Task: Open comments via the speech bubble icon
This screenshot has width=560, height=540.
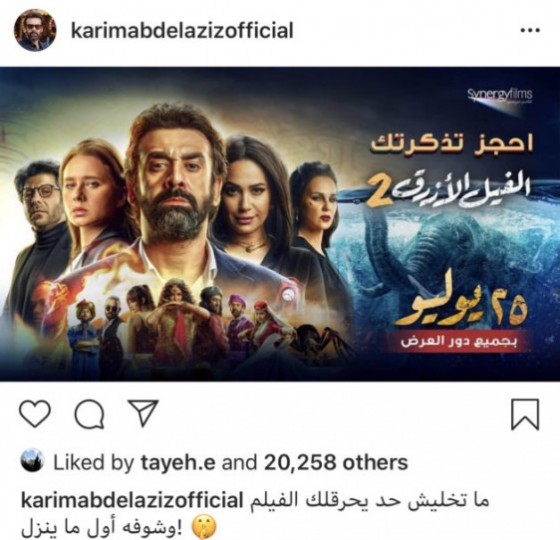Action: tap(89, 414)
